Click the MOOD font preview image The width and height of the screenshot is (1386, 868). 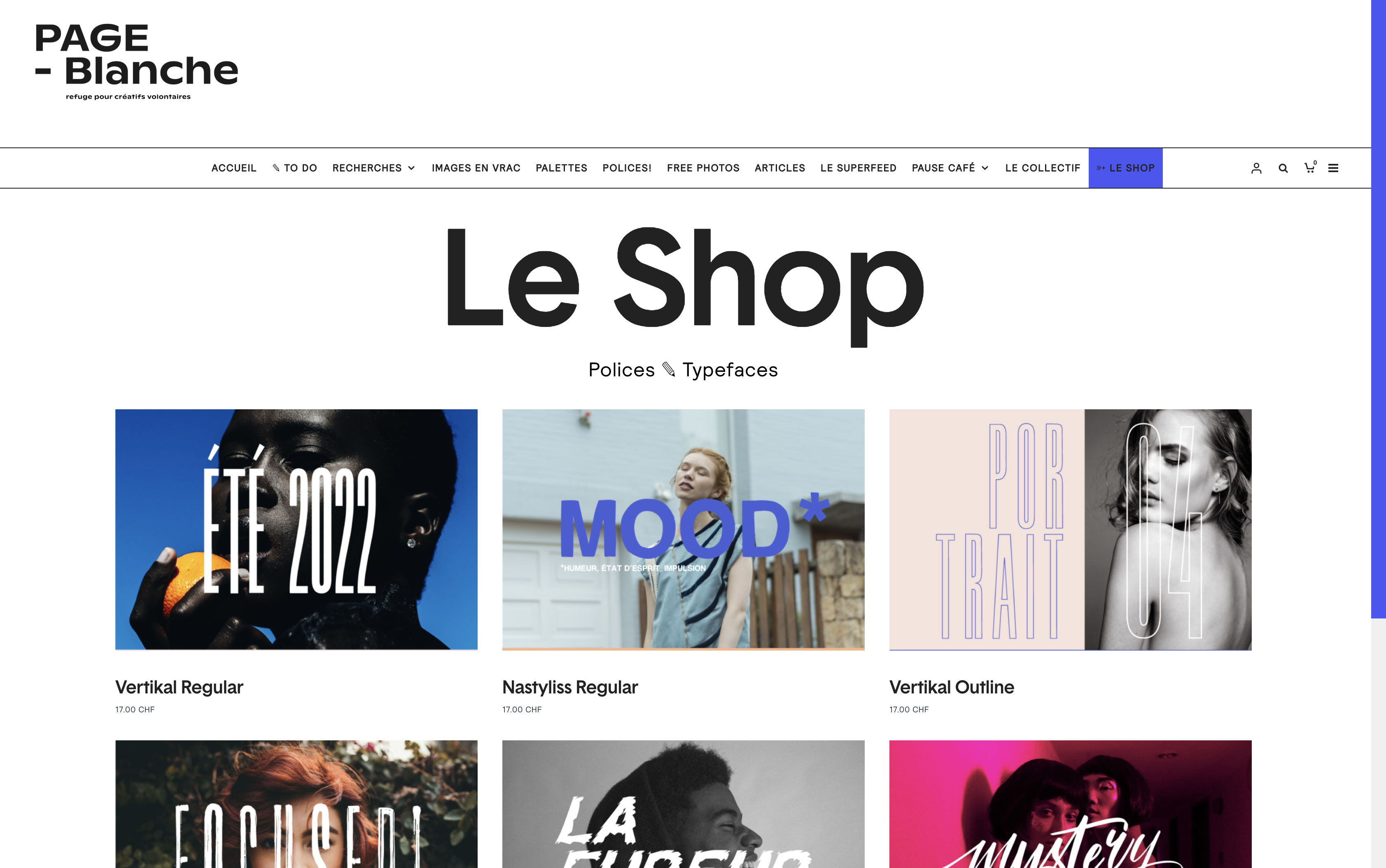683,529
